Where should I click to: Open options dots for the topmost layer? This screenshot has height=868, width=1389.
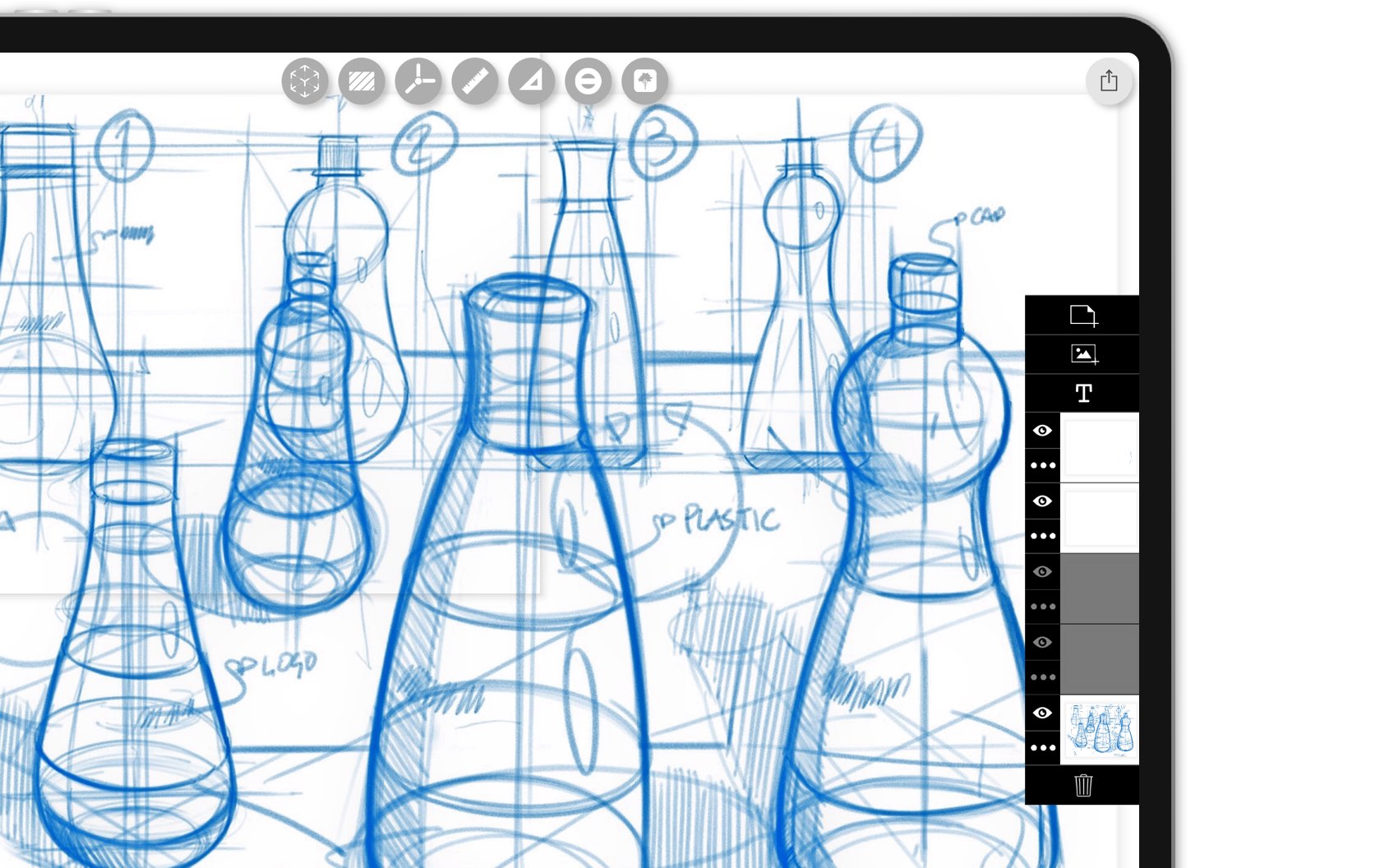(1043, 465)
